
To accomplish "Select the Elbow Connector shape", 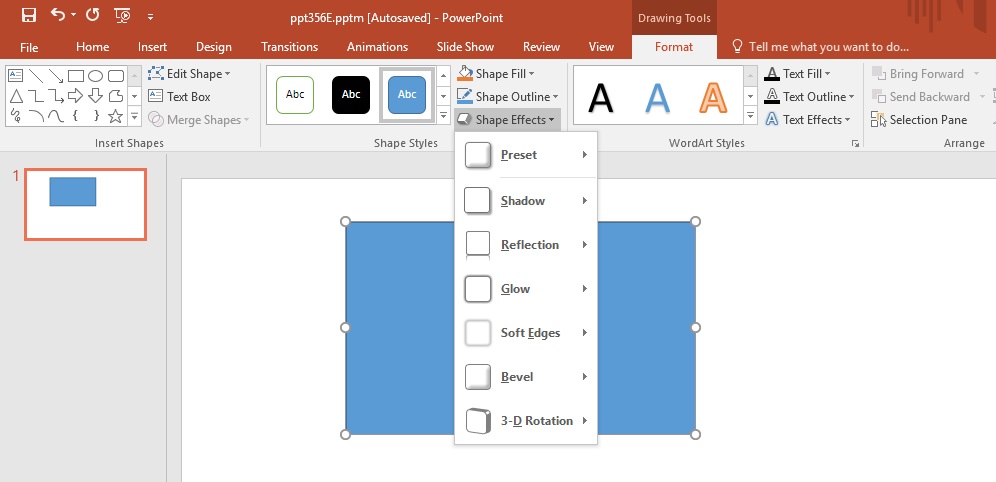I will click(x=36, y=96).
